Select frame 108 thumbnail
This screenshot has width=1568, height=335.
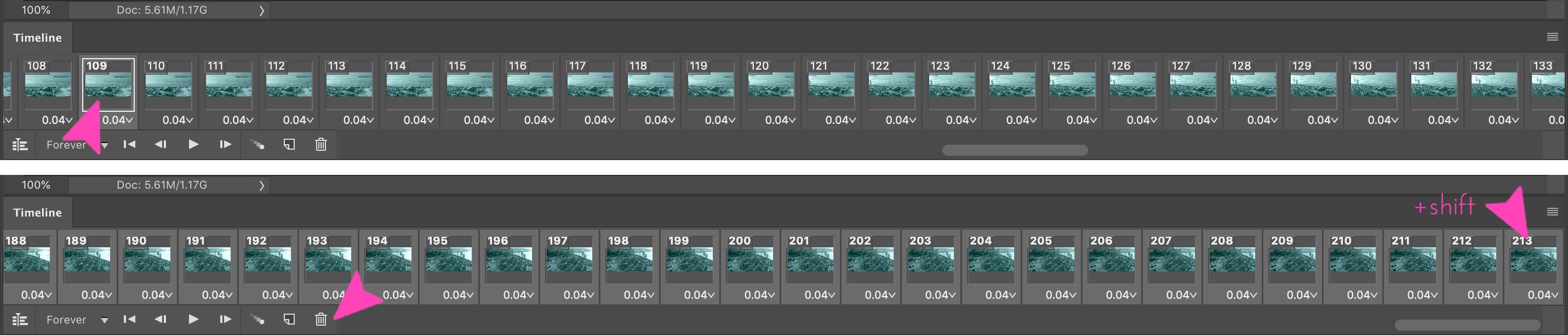[48, 84]
